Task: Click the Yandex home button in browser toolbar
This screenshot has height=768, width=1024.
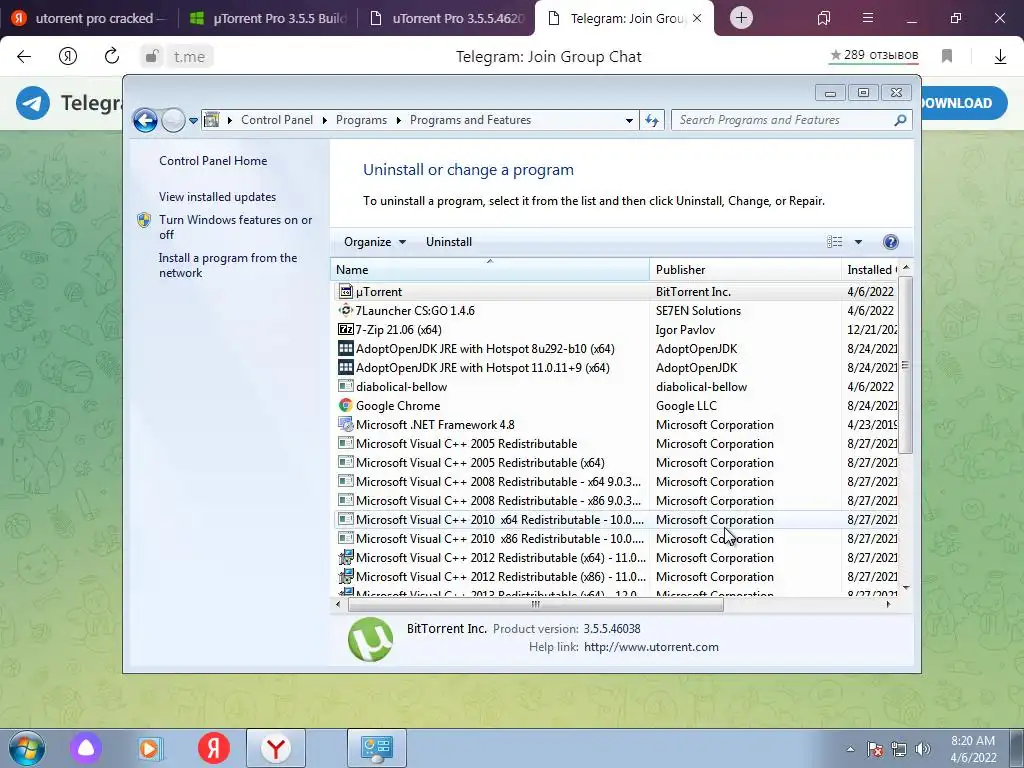Action: coord(68,57)
